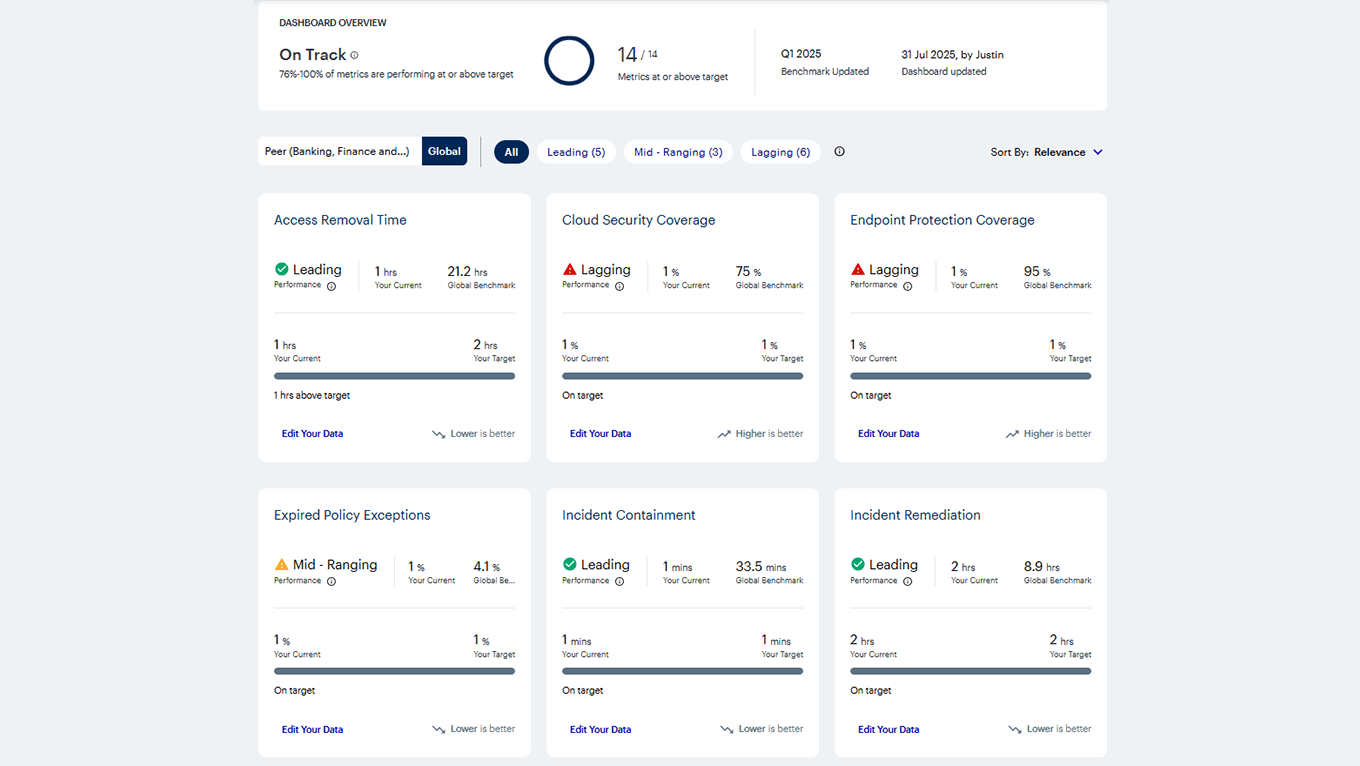This screenshot has width=1360, height=766.
Task: Select the All filter pill
Action: click(511, 152)
